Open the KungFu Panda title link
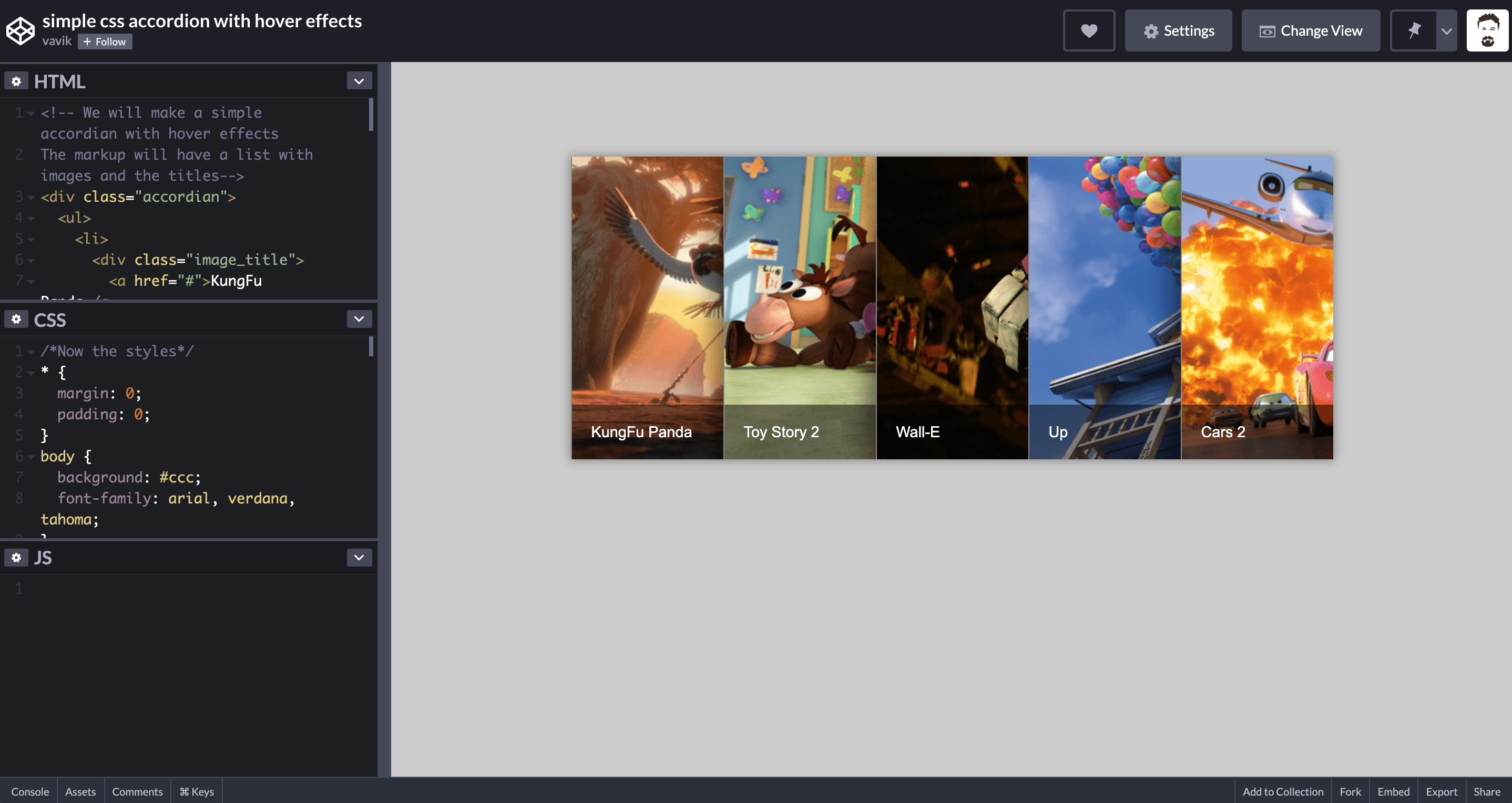1512x803 pixels. (x=641, y=433)
